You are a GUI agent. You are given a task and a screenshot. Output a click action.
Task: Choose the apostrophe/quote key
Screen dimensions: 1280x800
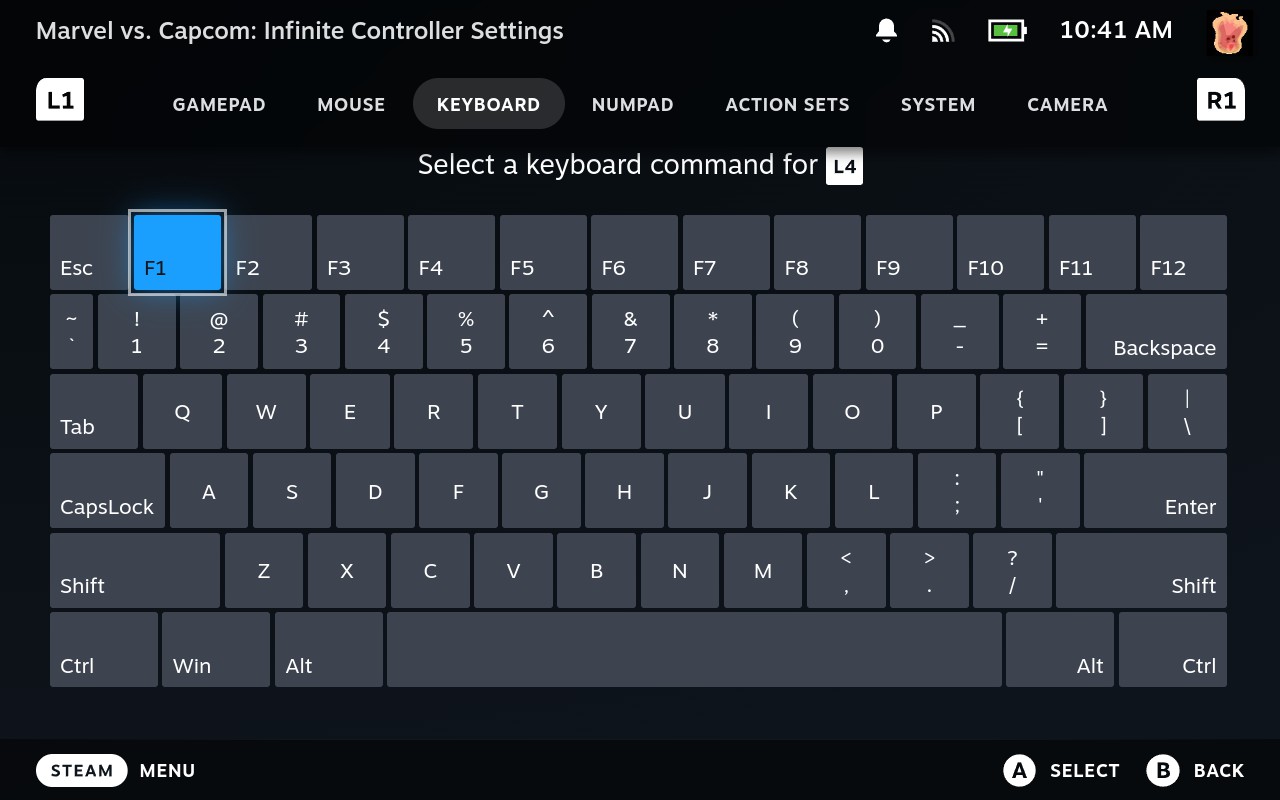(x=1040, y=491)
